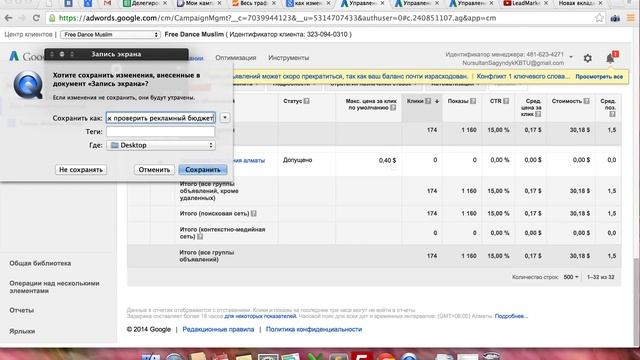Close the LeadMark tab
640x360 pixels.
coord(546,3)
